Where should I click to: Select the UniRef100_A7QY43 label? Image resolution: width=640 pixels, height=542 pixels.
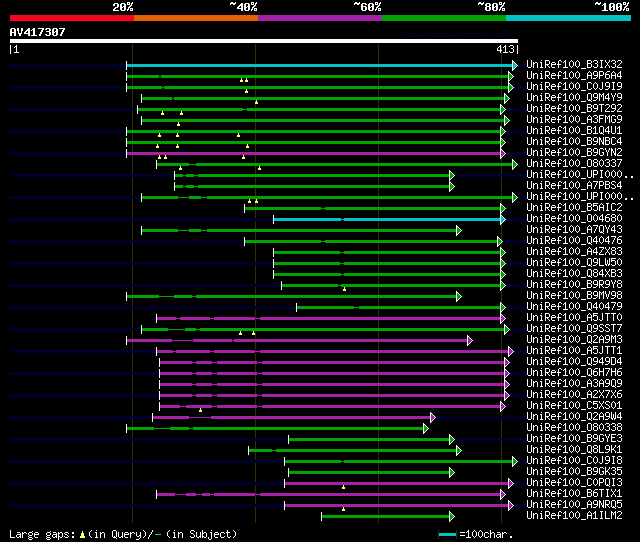[x=574, y=230]
